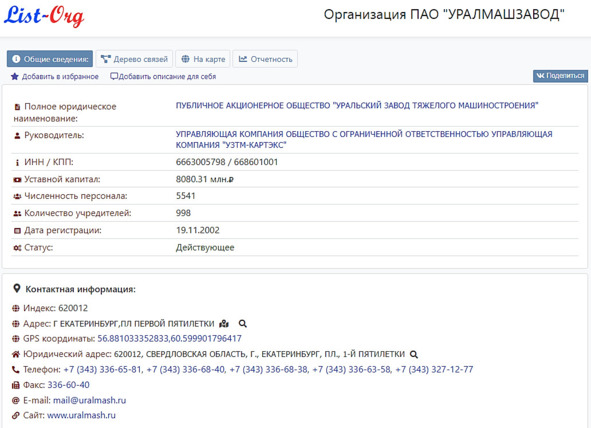This screenshot has width=591, height=428.
Task: Open website www.uralmash.ru
Action: (81, 415)
